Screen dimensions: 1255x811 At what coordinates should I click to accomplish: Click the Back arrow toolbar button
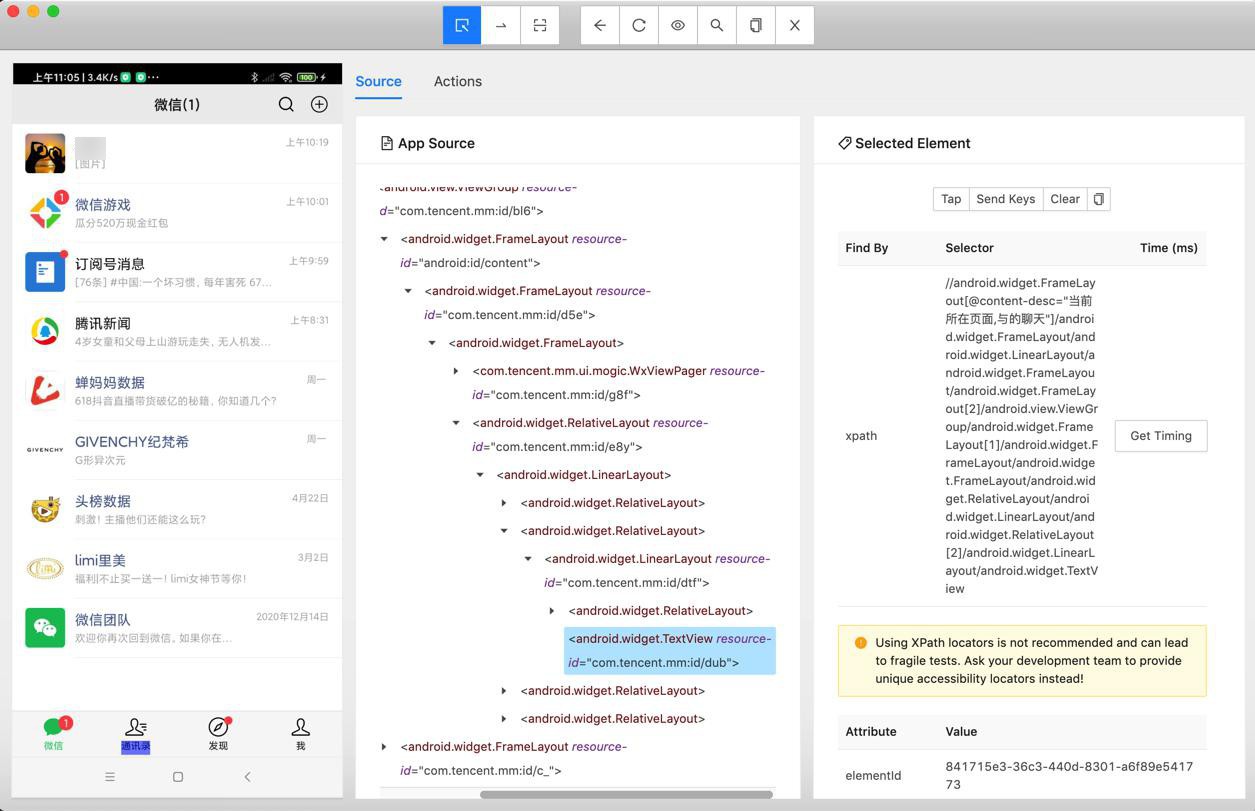(600, 25)
